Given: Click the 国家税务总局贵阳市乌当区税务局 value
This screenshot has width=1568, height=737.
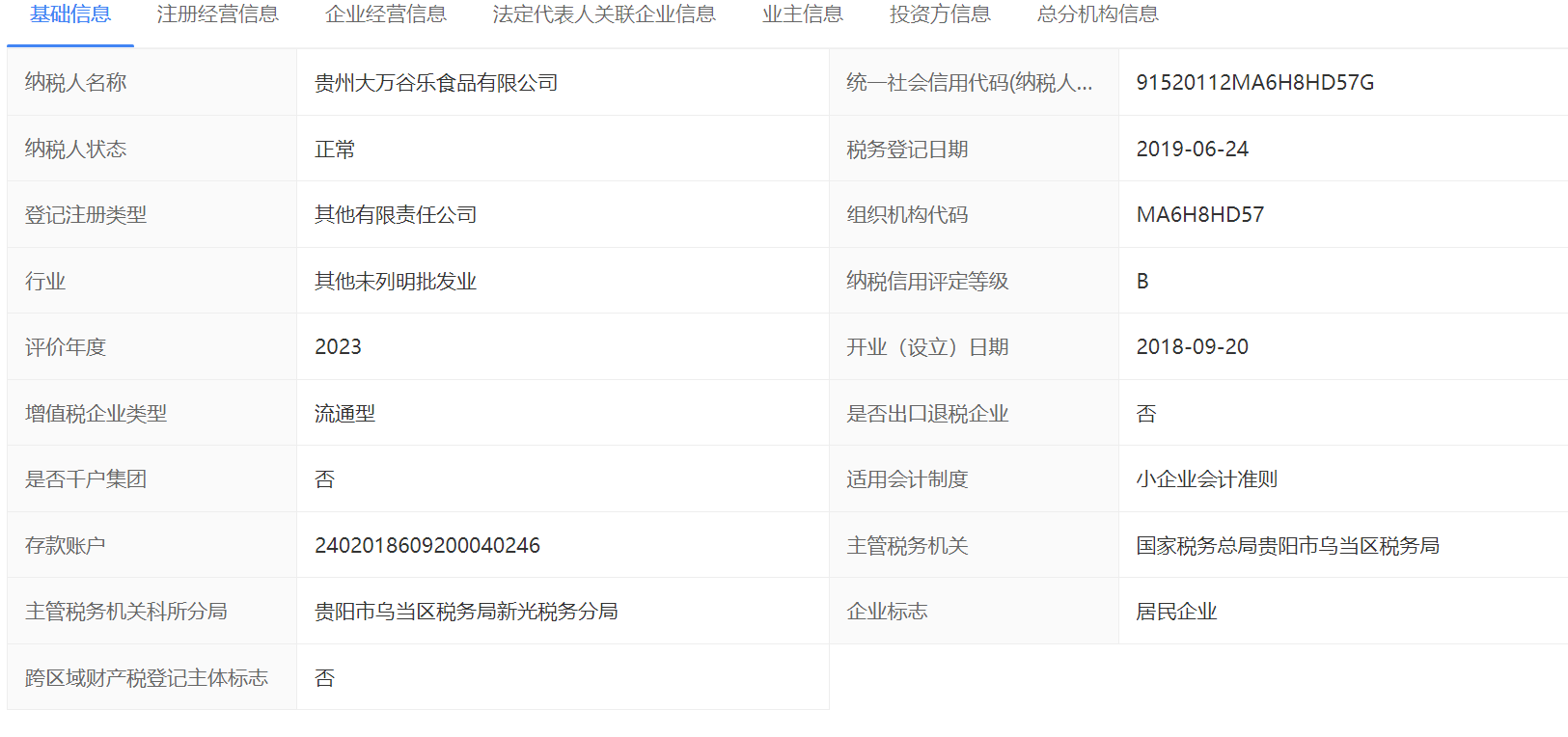Looking at the screenshot, I should tap(1287, 546).
